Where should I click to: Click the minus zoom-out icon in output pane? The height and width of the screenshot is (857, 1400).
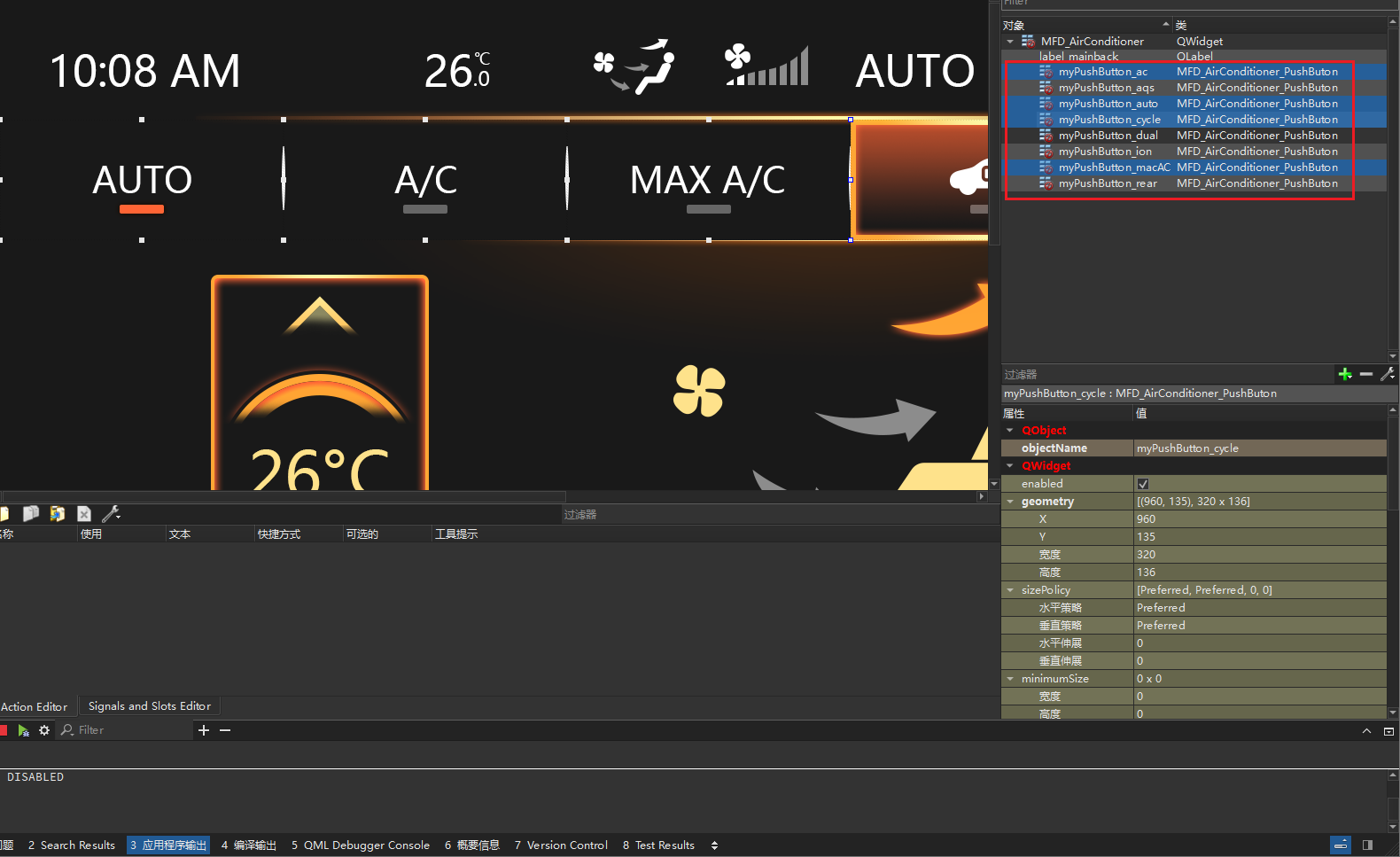click(225, 730)
